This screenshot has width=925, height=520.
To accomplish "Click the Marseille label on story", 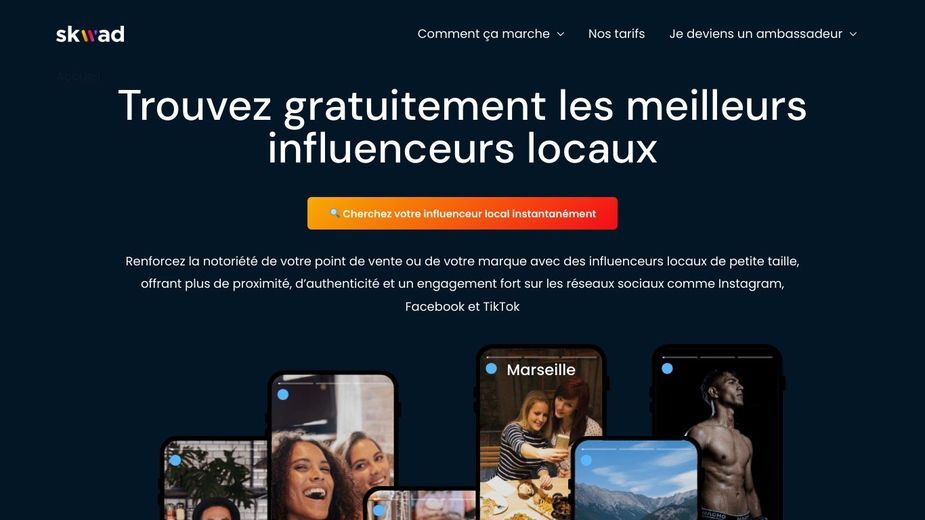I will (x=541, y=369).
